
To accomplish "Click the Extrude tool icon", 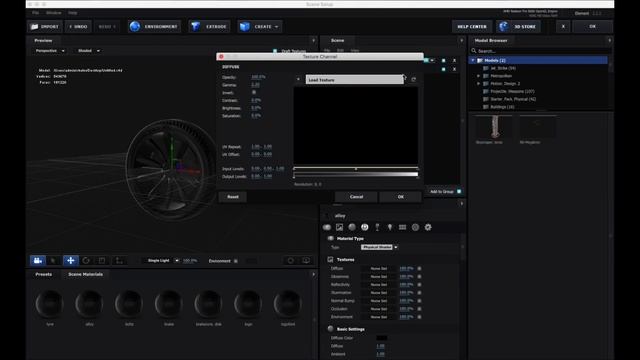I will pyautogui.click(x=196, y=27).
